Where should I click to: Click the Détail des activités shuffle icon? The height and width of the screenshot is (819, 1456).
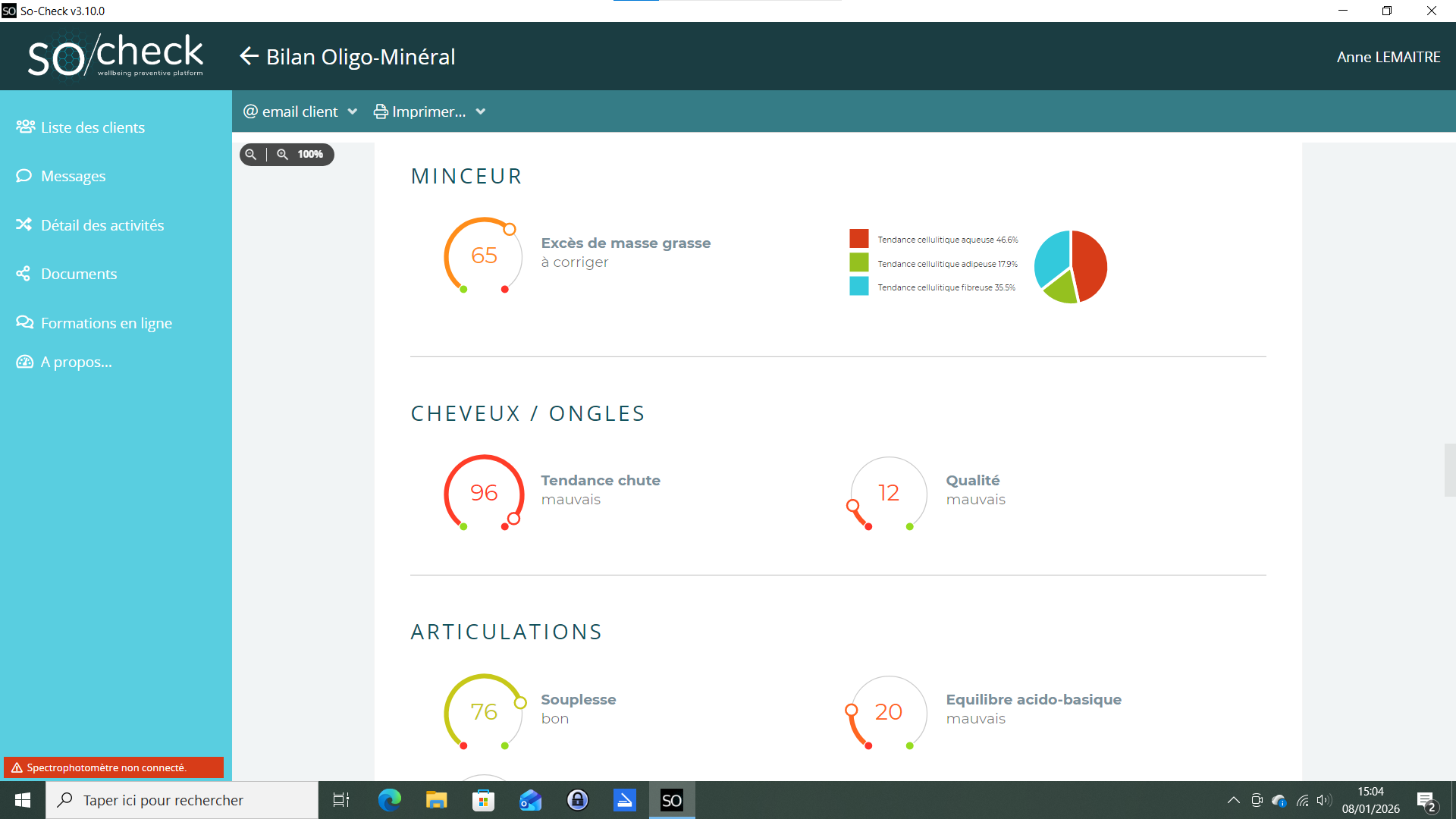click(24, 224)
